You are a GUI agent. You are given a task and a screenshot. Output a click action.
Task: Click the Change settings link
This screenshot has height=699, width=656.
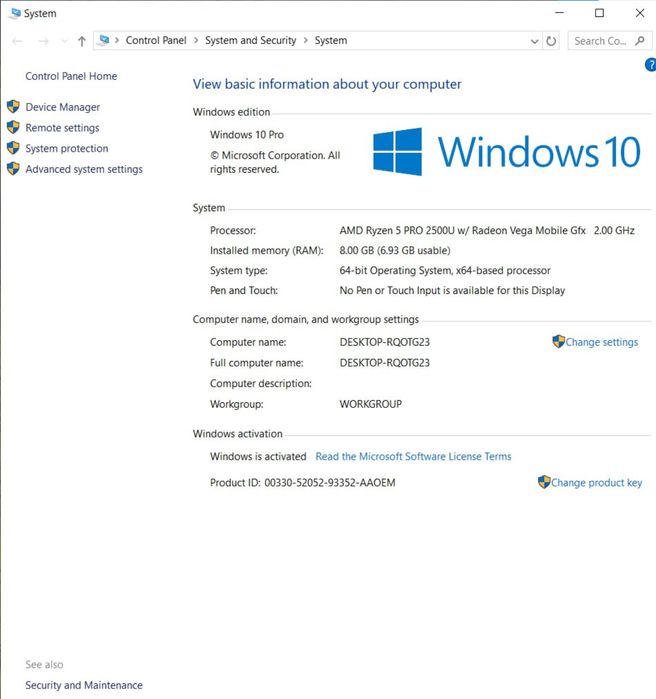click(x=602, y=342)
